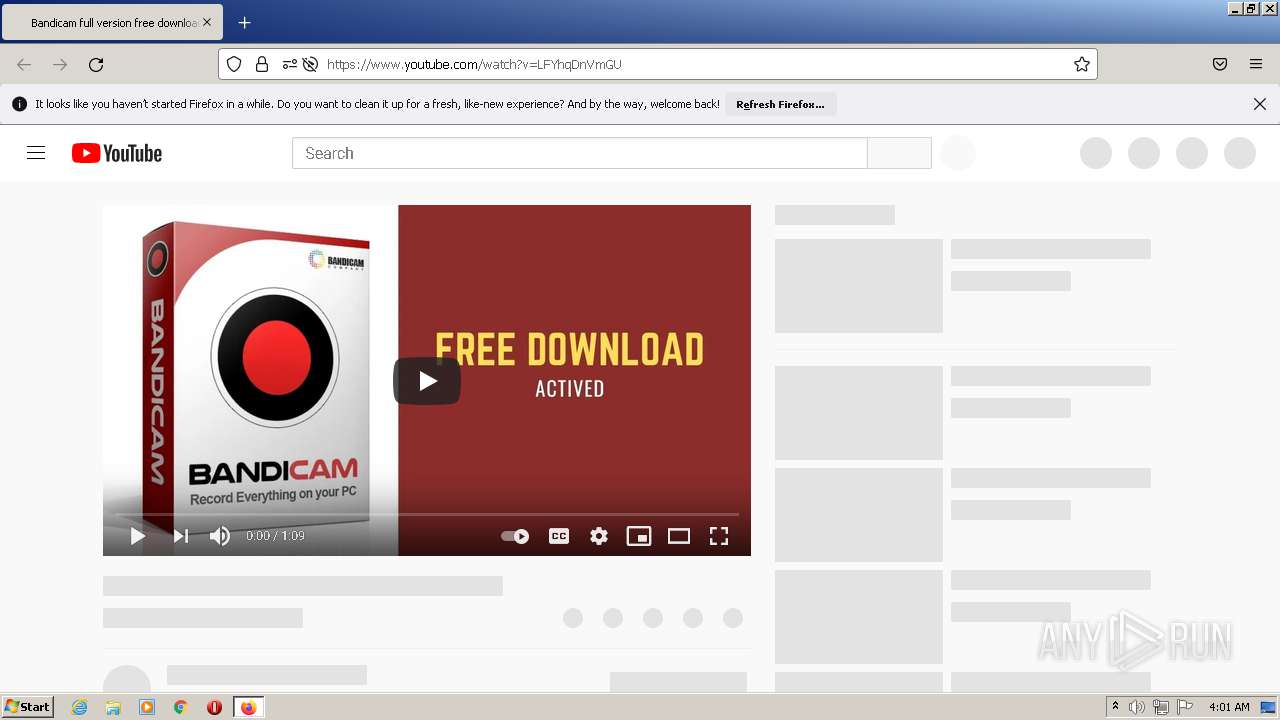Click inside the YouTube Search box
The height and width of the screenshot is (720, 1280).
[580, 153]
